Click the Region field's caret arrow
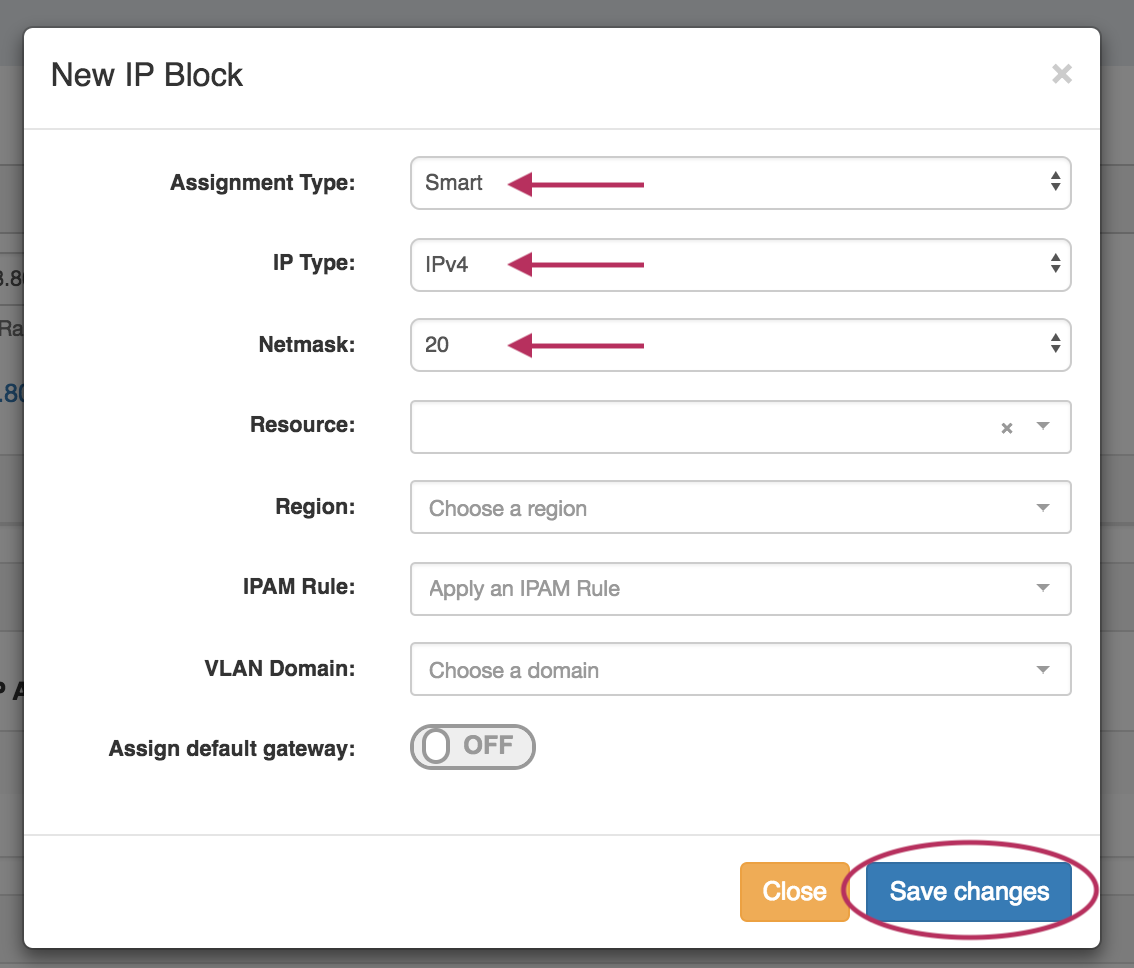The height and width of the screenshot is (968, 1134). click(x=1043, y=508)
